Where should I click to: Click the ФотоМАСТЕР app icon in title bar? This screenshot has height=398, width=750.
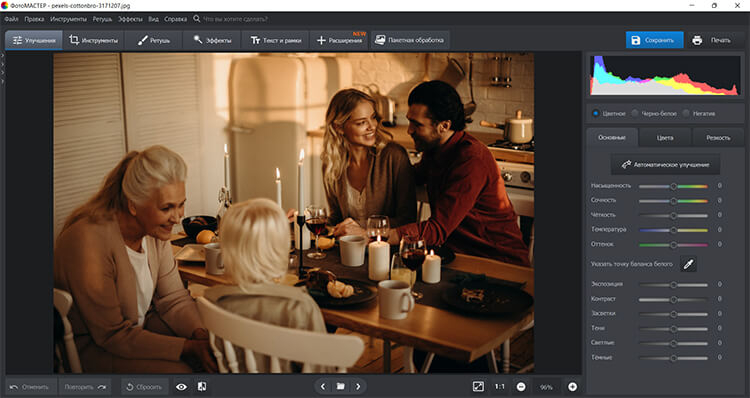tap(5, 6)
